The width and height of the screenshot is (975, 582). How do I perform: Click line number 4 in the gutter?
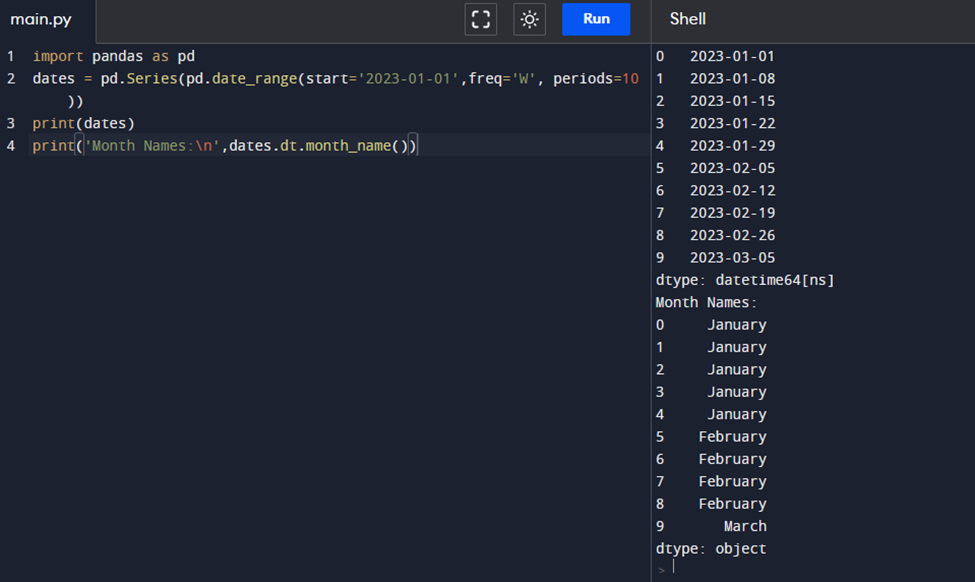(10, 146)
